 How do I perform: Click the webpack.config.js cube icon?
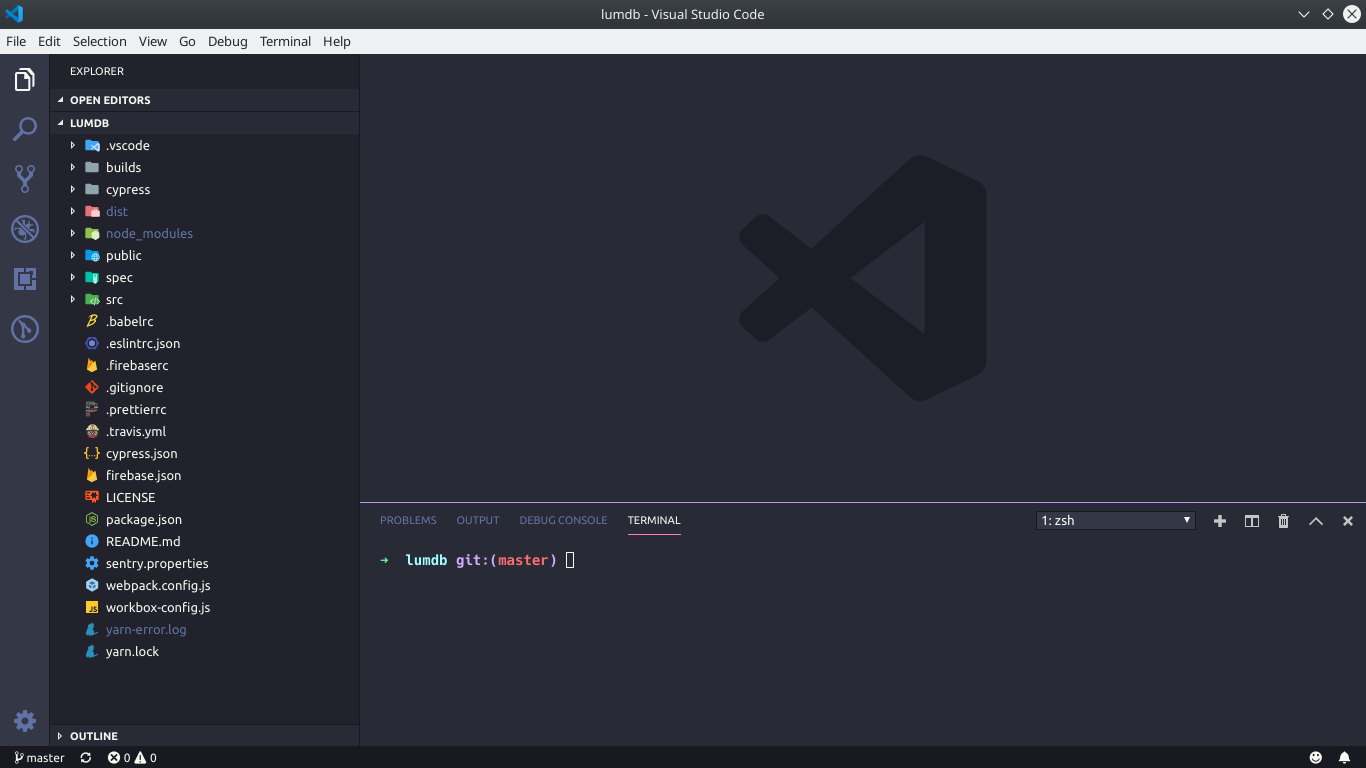92,586
